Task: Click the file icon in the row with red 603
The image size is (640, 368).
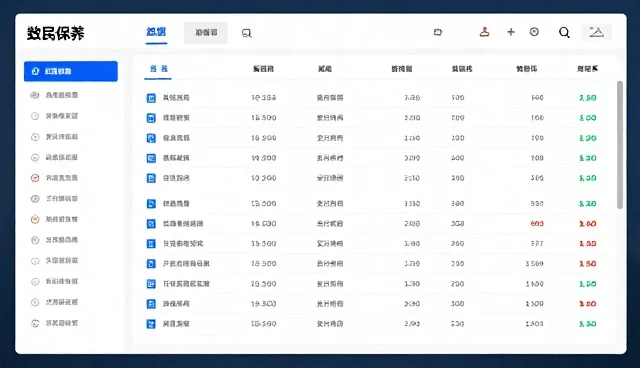Action: tap(151, 224)
